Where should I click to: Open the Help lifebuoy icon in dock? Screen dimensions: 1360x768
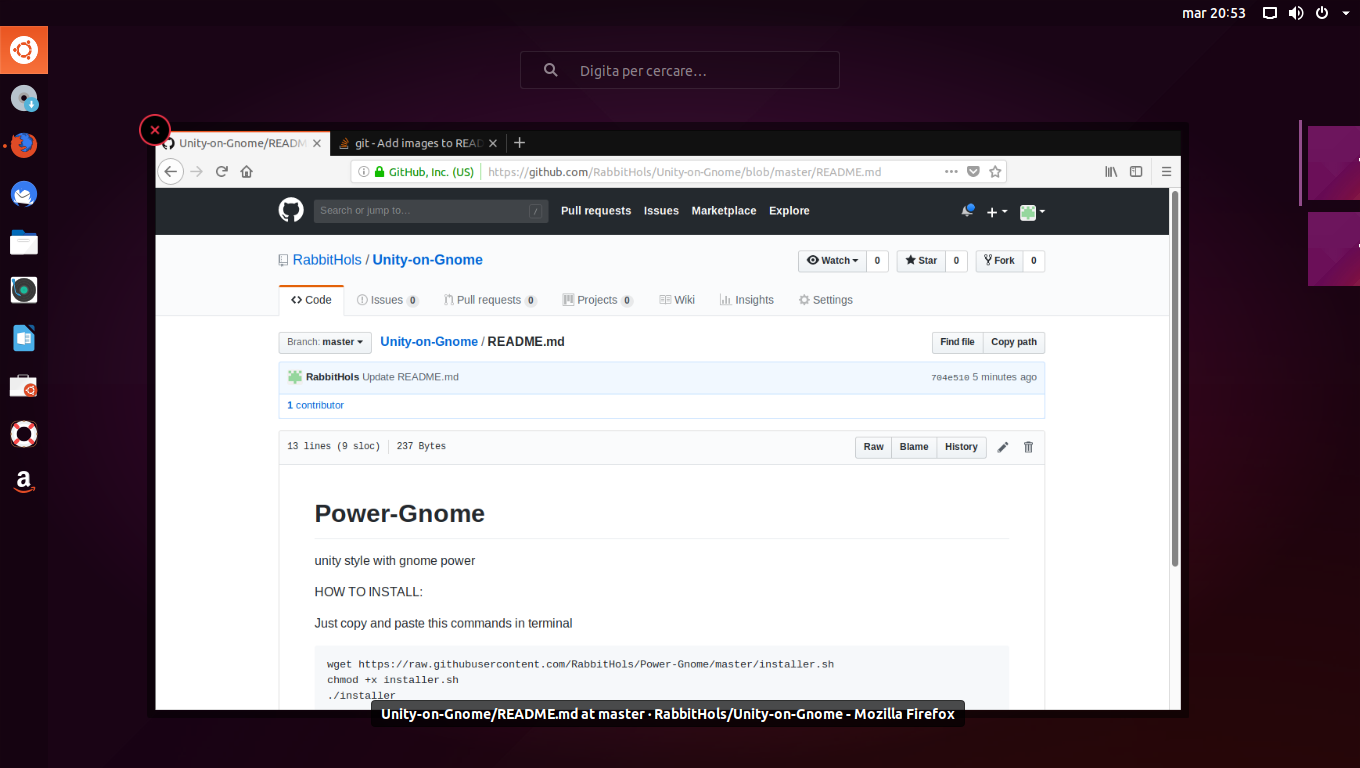[x=24, y=434]
